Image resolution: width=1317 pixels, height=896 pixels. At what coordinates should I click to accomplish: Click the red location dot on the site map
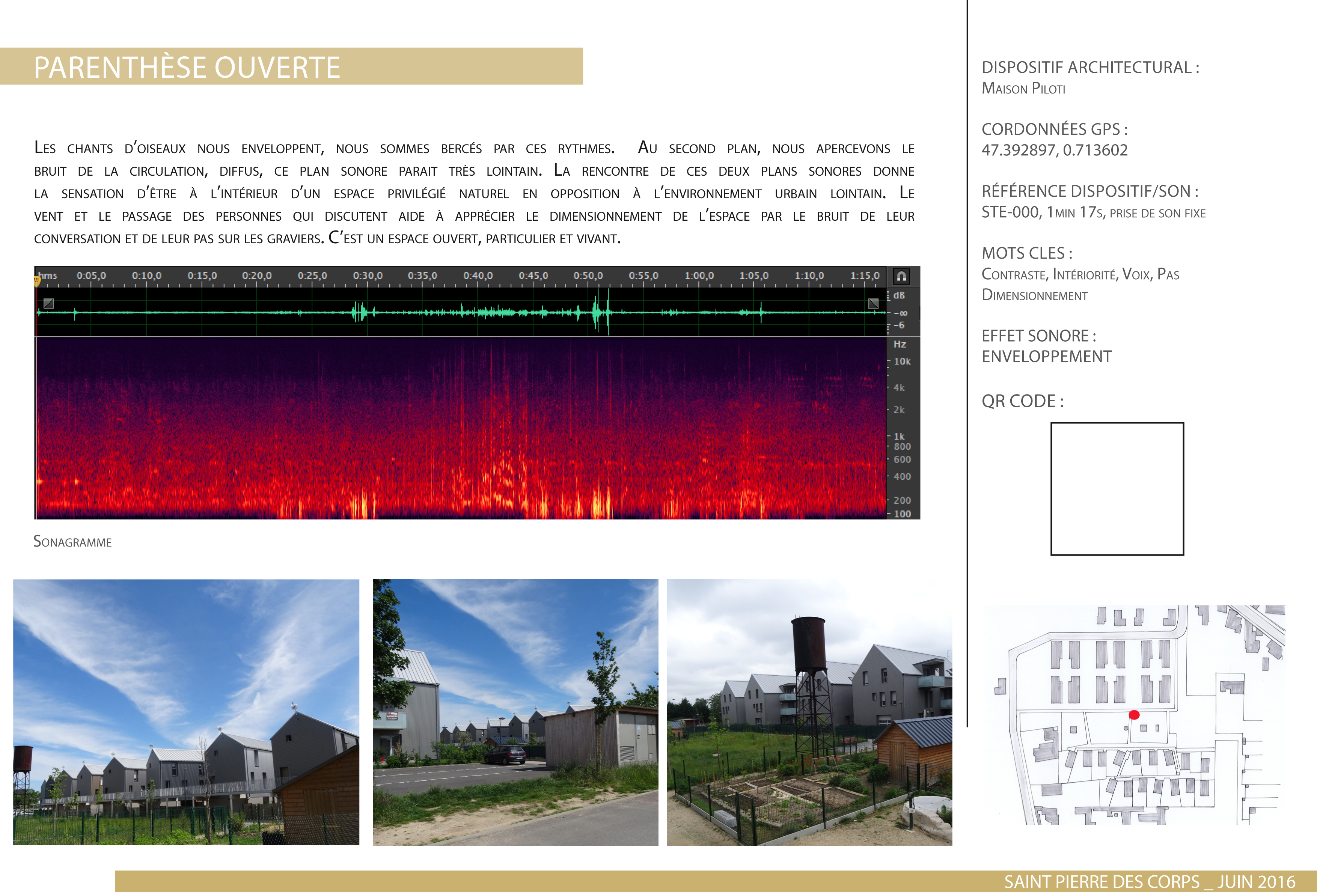[x=1134, y=715]
